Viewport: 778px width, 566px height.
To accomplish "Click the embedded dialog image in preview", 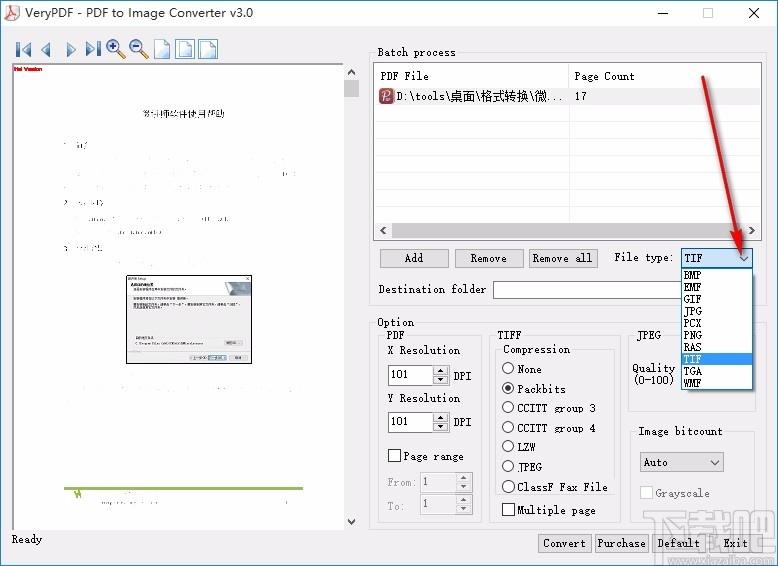I will coord(189,319).
